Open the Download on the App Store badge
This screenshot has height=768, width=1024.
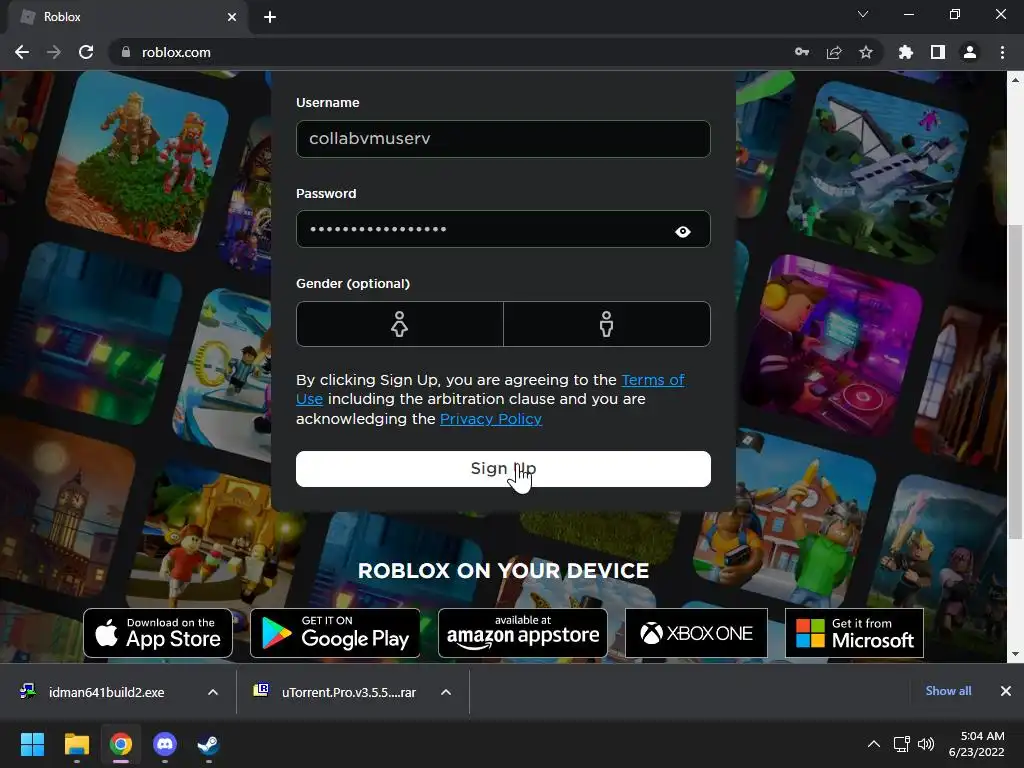click(x=158, y=633)
